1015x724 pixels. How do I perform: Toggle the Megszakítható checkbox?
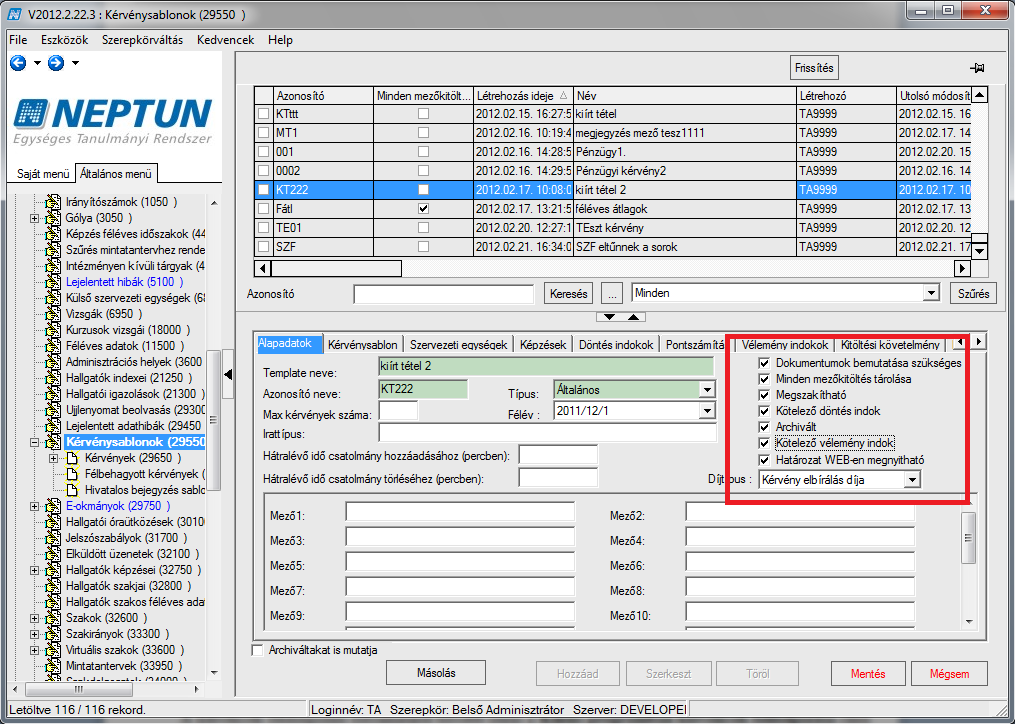pos(764,395)
